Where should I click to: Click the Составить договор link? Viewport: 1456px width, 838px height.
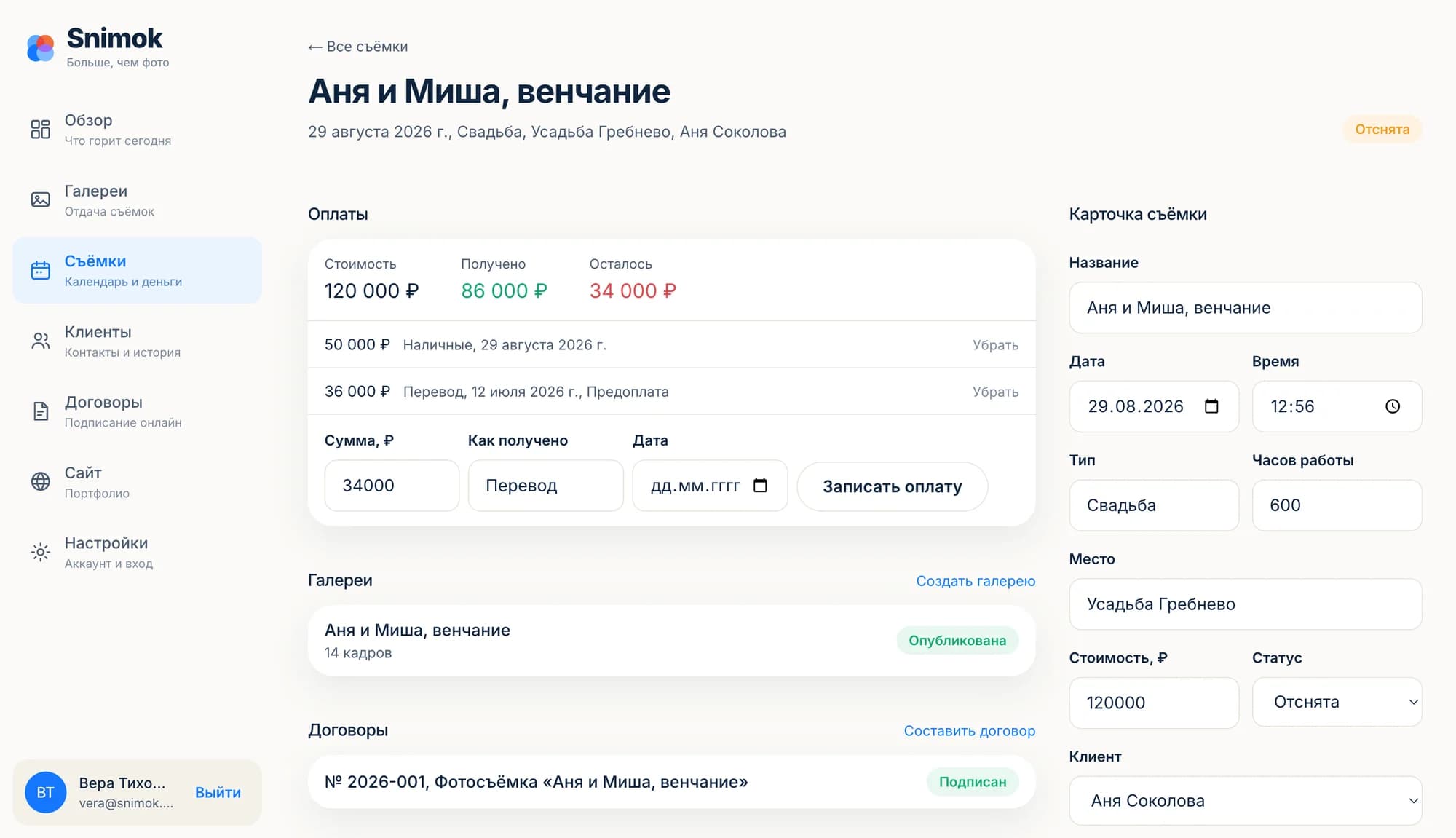click(x=969, y=731)
